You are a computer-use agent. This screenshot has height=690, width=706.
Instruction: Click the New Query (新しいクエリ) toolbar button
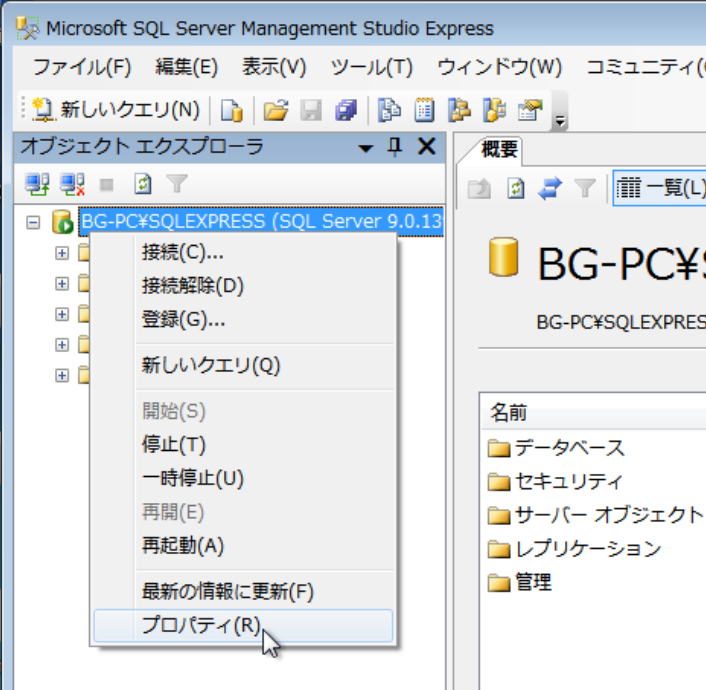[x=116, y=110]
